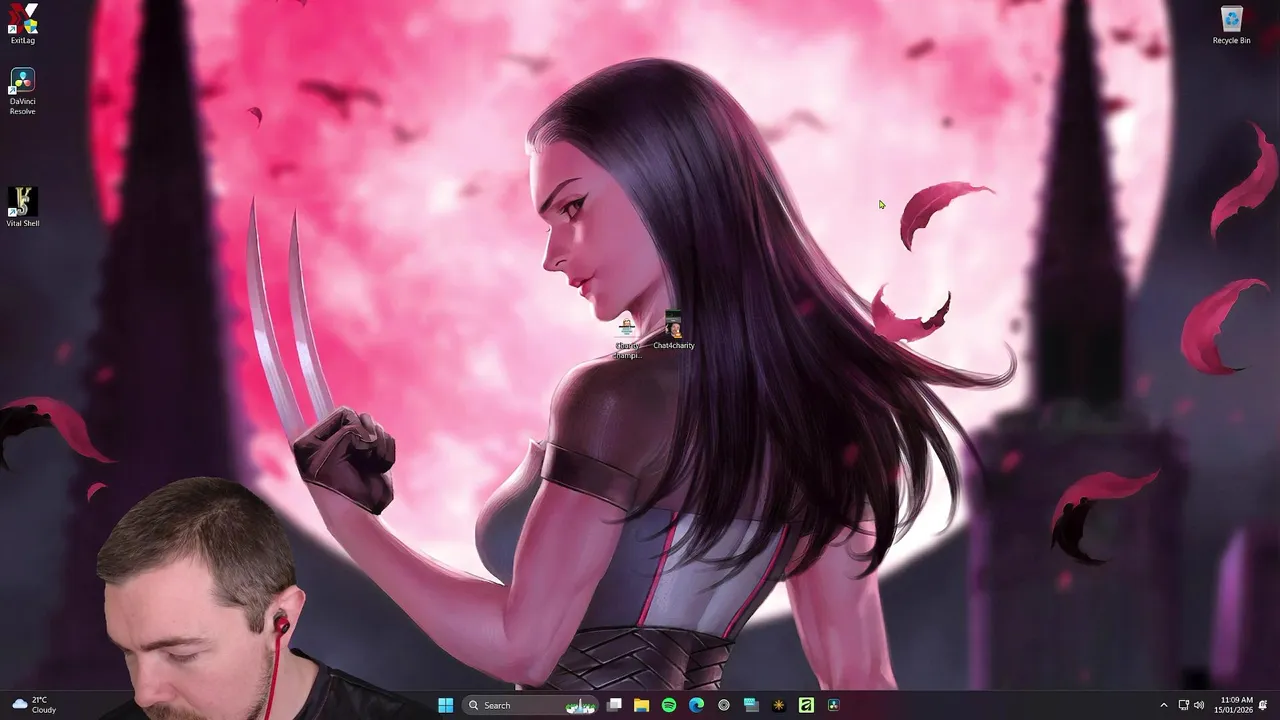The width and height of the screenshot is (1280, 720).
Task: Open the DaVinci Resolve desktop shortcut
Action: coord(22,91)
